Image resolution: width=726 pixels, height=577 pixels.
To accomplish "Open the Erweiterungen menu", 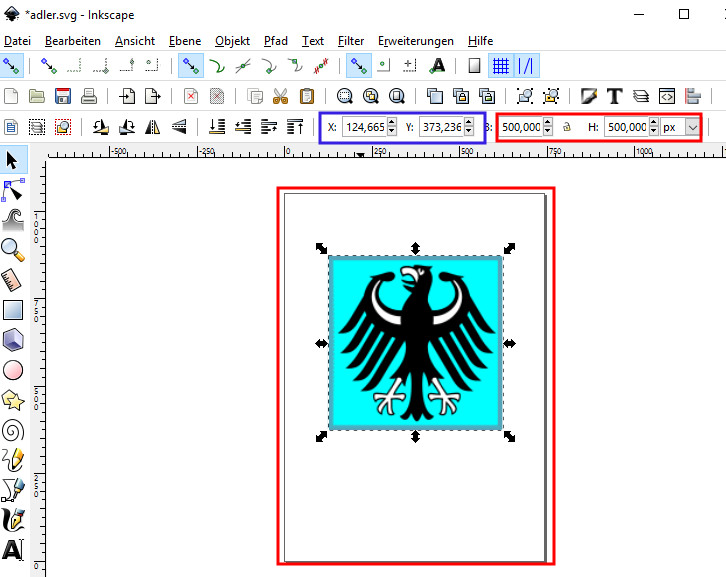I will click(416, 41).
